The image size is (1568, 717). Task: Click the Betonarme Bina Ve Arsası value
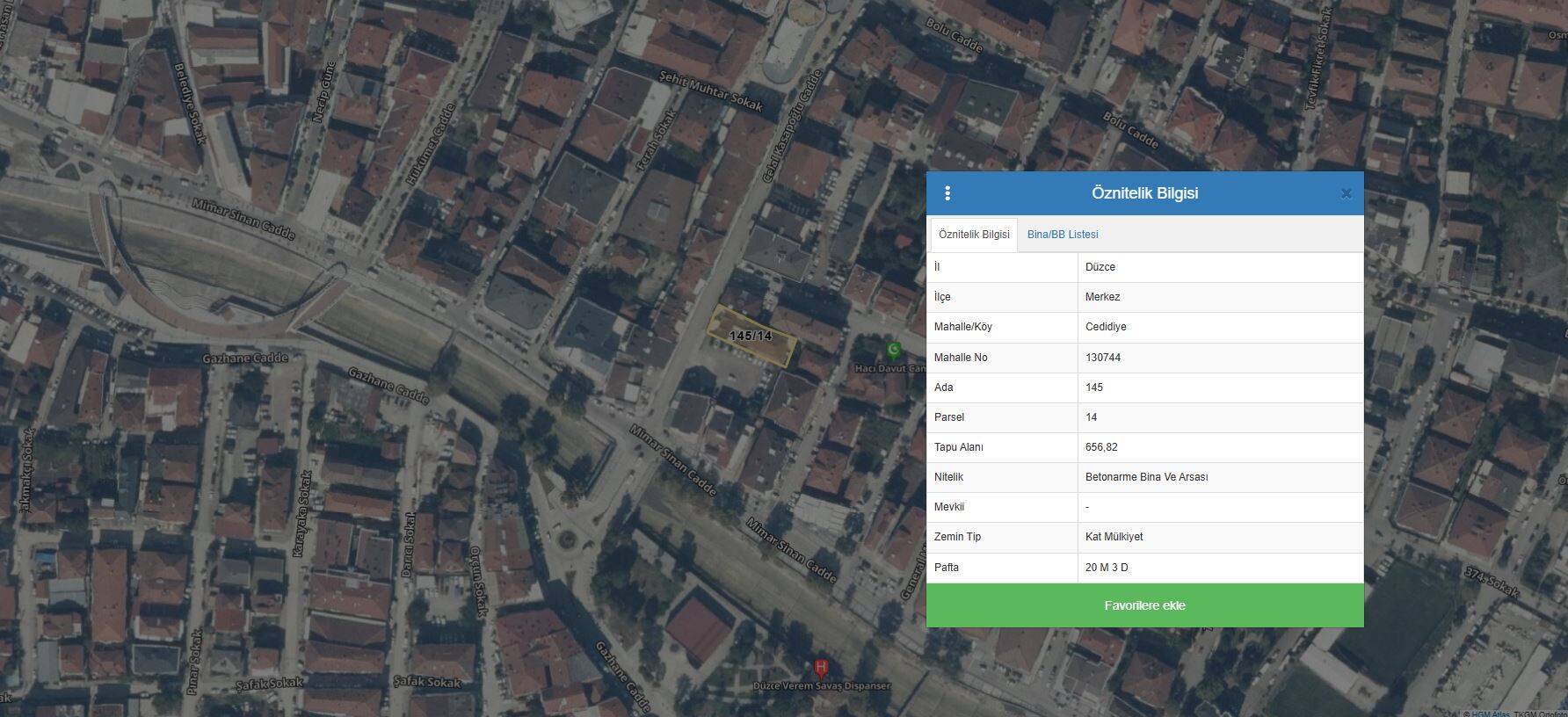point(1146,477)
